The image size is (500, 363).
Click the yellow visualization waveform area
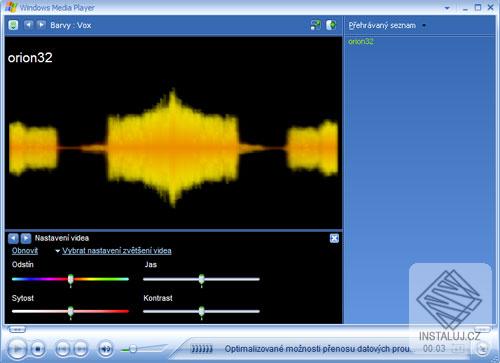click(x=173, y=148)
